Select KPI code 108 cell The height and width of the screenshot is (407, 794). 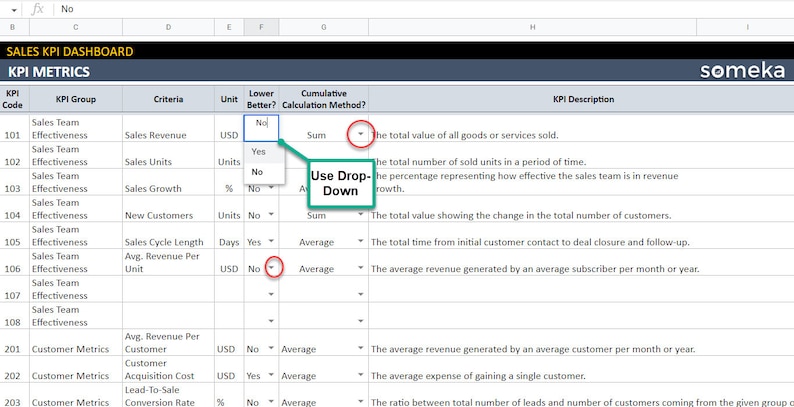point(15,316)
